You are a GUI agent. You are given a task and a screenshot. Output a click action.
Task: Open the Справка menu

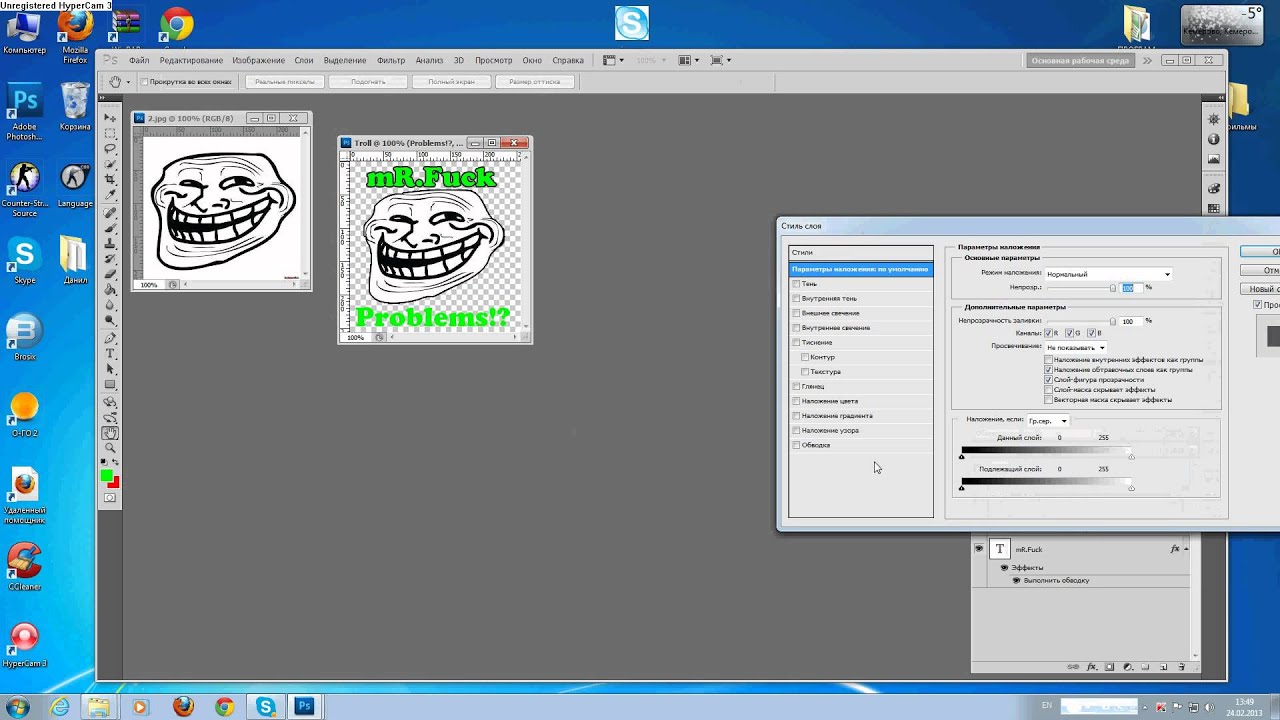tap(568, 60)
